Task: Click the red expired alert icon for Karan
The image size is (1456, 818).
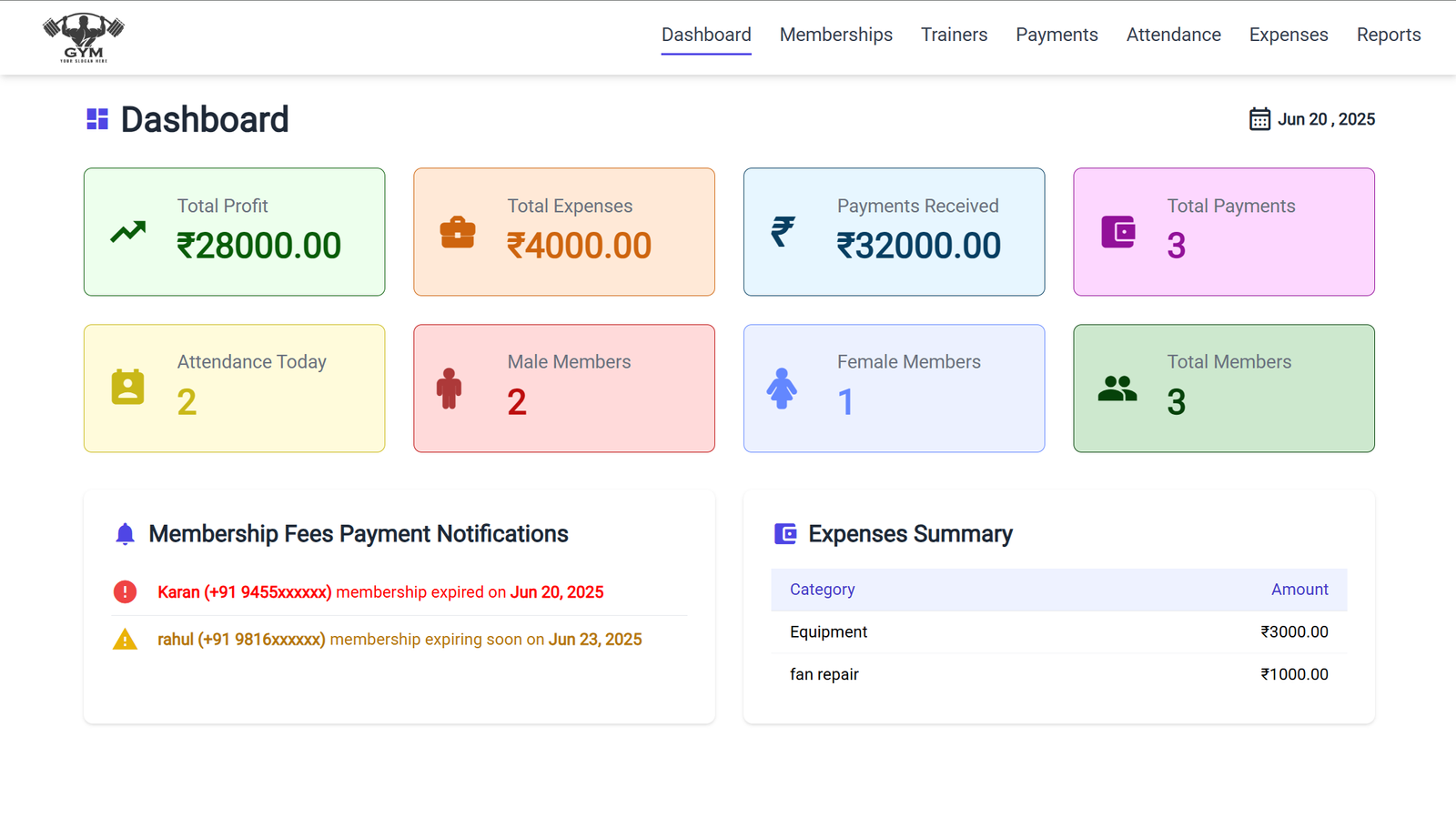Action: tap(125, 592)
